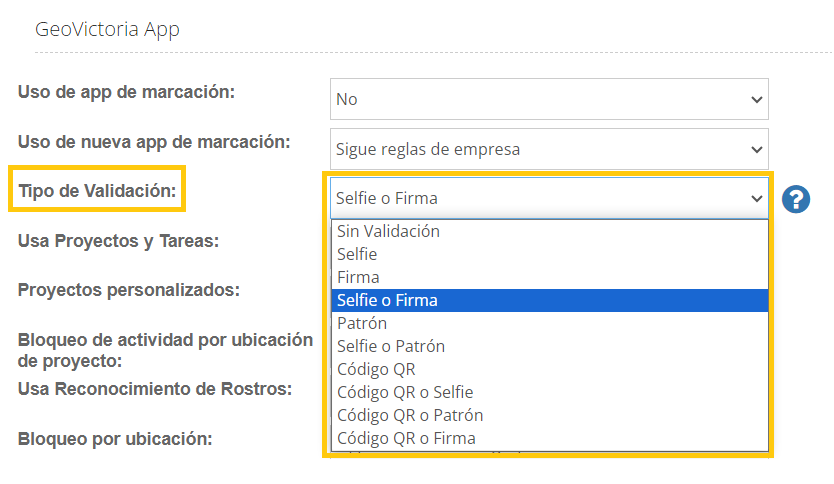This screenshot has width=834, height=484.
Task: Pick the highlighted Selfie o Firma option
Action: pos(388,300)
